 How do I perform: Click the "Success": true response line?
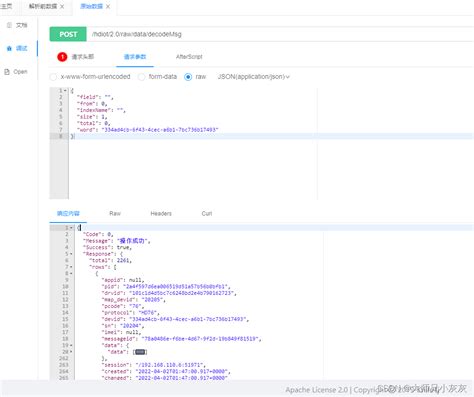[107, 247]
